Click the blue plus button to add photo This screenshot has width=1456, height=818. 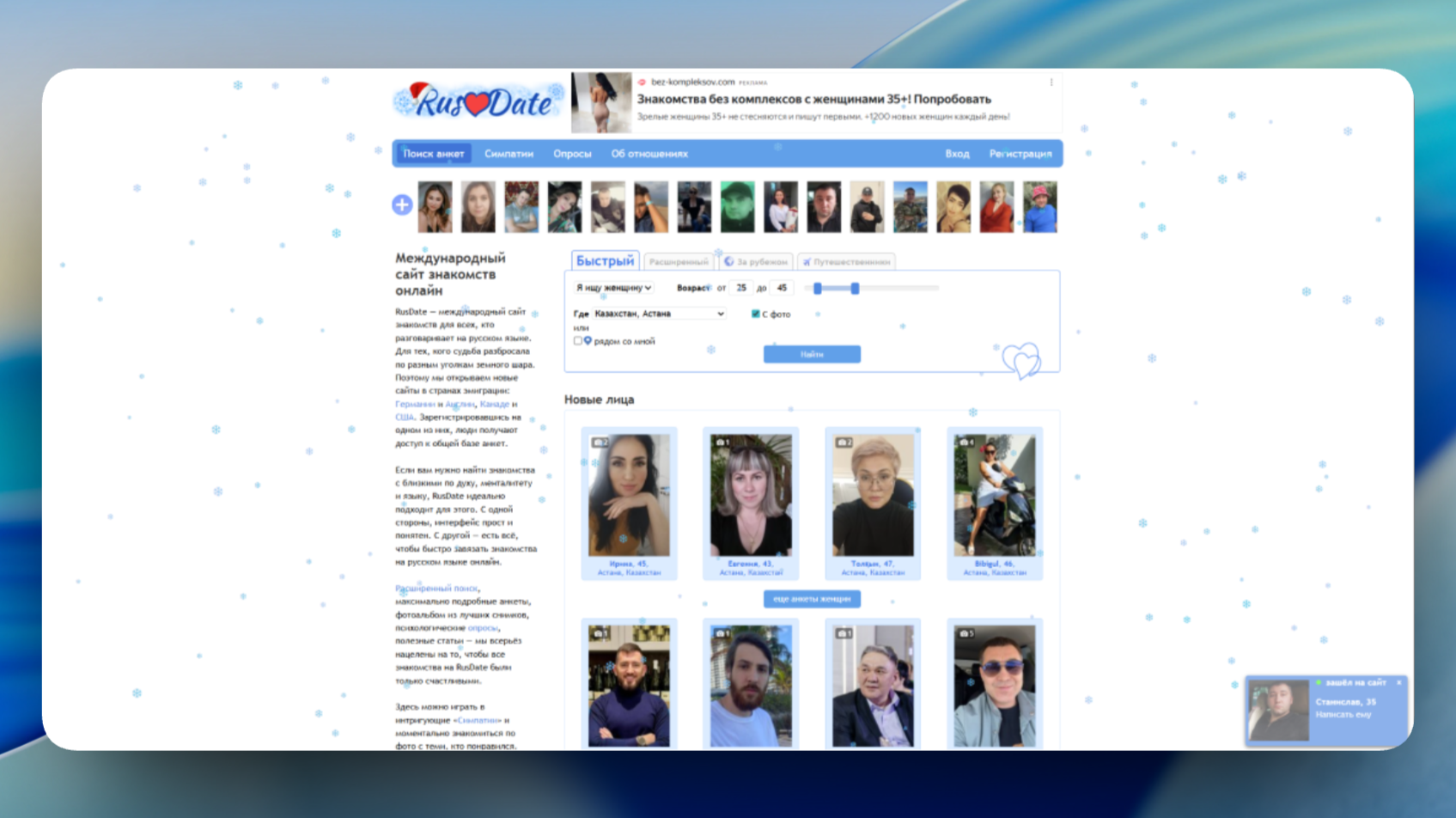pos(402,204)
